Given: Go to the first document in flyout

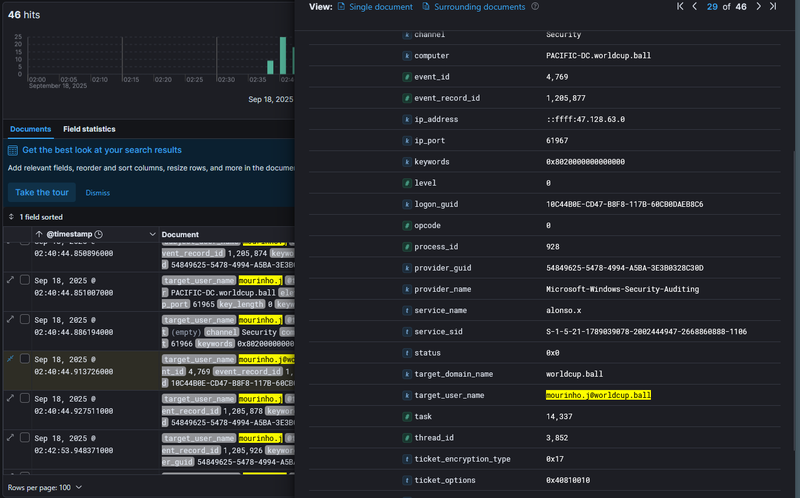Looking at the screenshot, I should point(681,6).
